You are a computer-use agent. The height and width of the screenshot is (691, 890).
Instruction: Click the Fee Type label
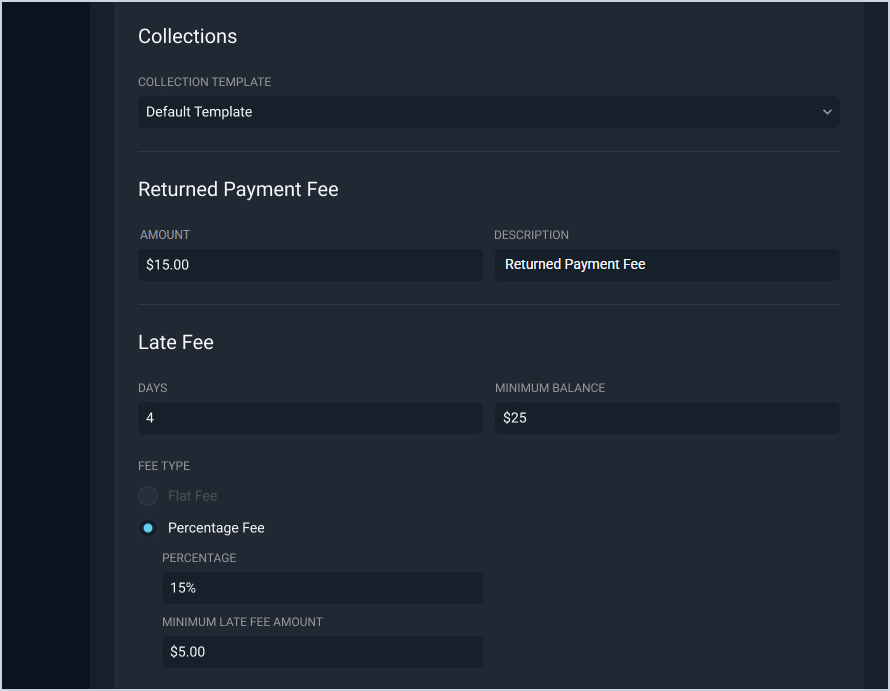point(164,466)
